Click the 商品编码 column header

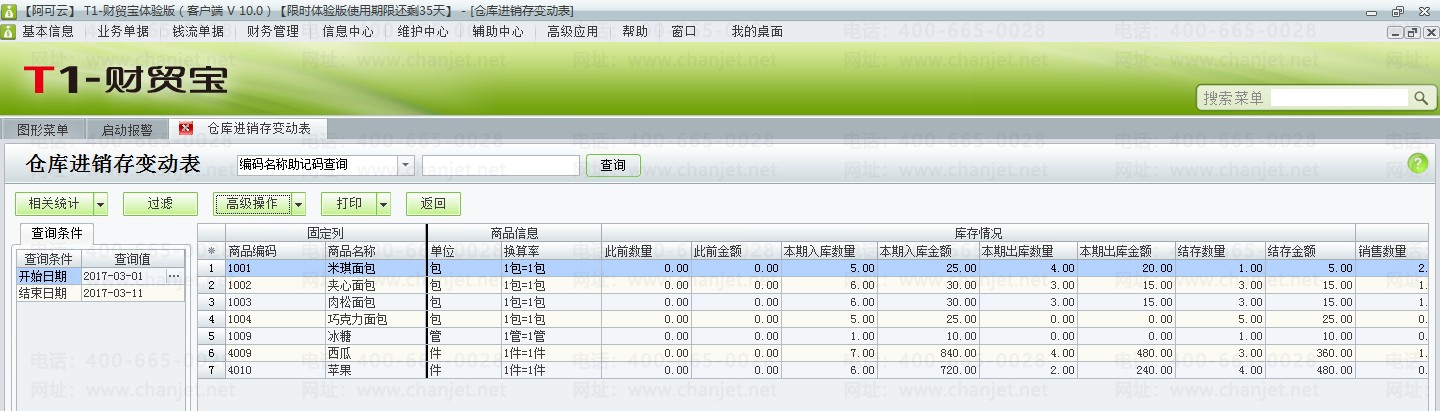point(275,251)
